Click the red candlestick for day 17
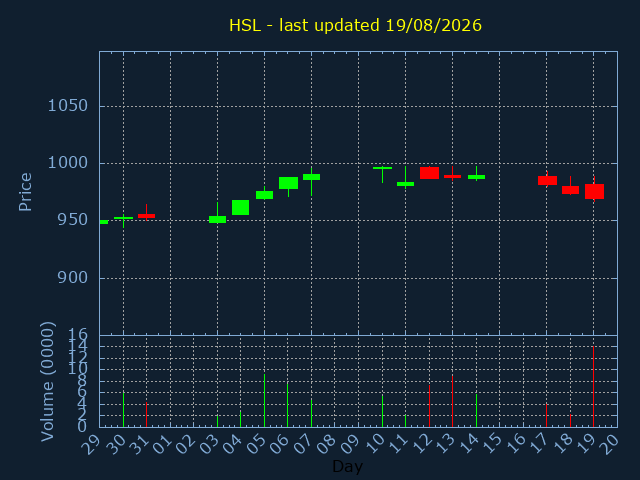The height and width of the screenshot is (480, 640). pyautogui.click(x=547, y=180)
